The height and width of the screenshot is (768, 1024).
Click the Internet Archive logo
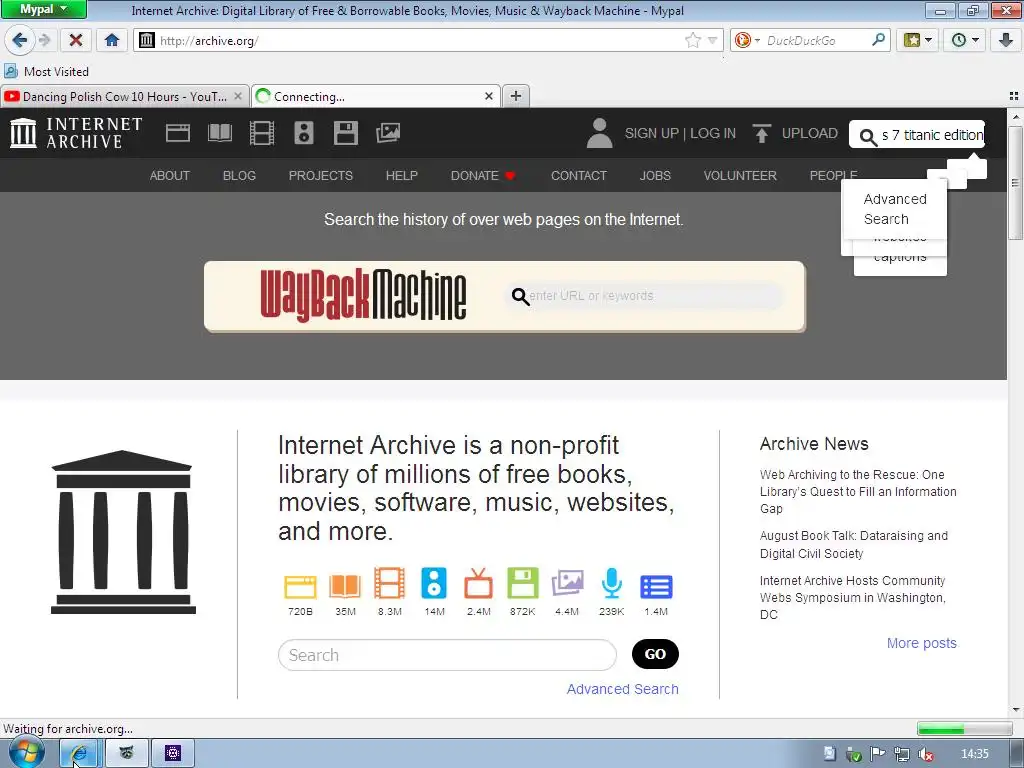[x=76, y=133]
